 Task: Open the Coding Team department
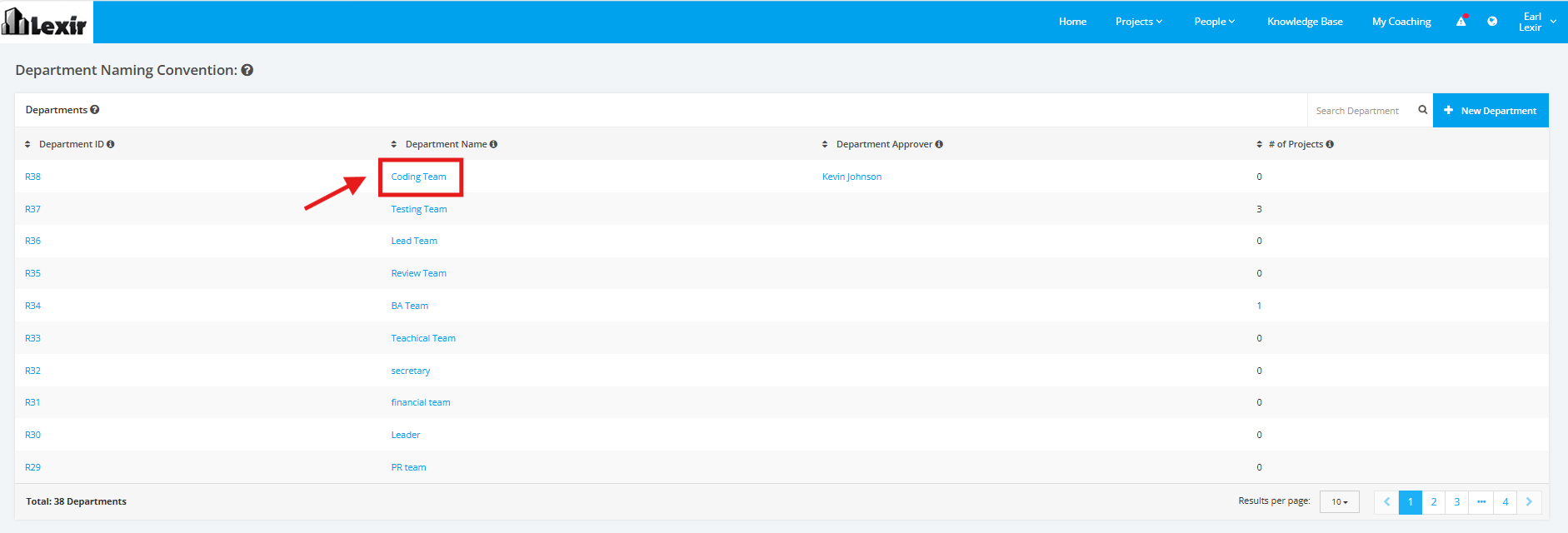418,177
